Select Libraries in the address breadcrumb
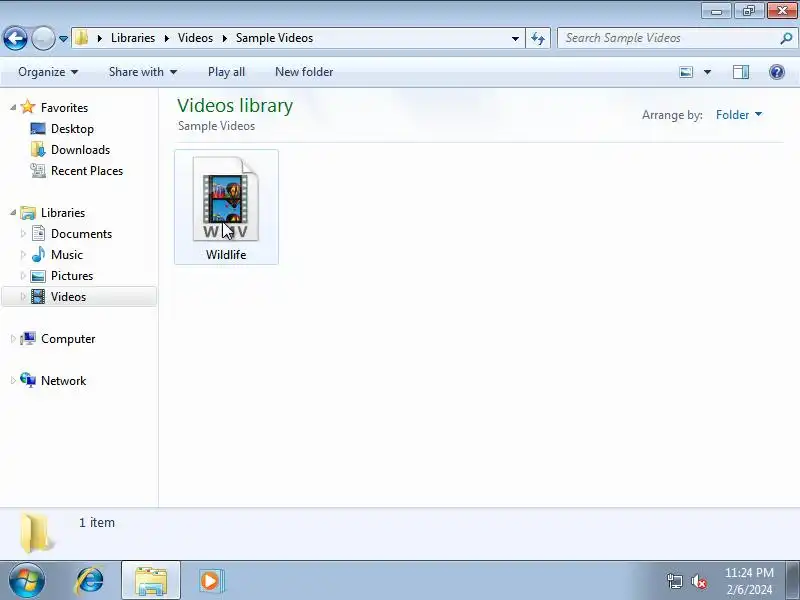800x600 pixels. pyautogui.click(x=133, y=38)
